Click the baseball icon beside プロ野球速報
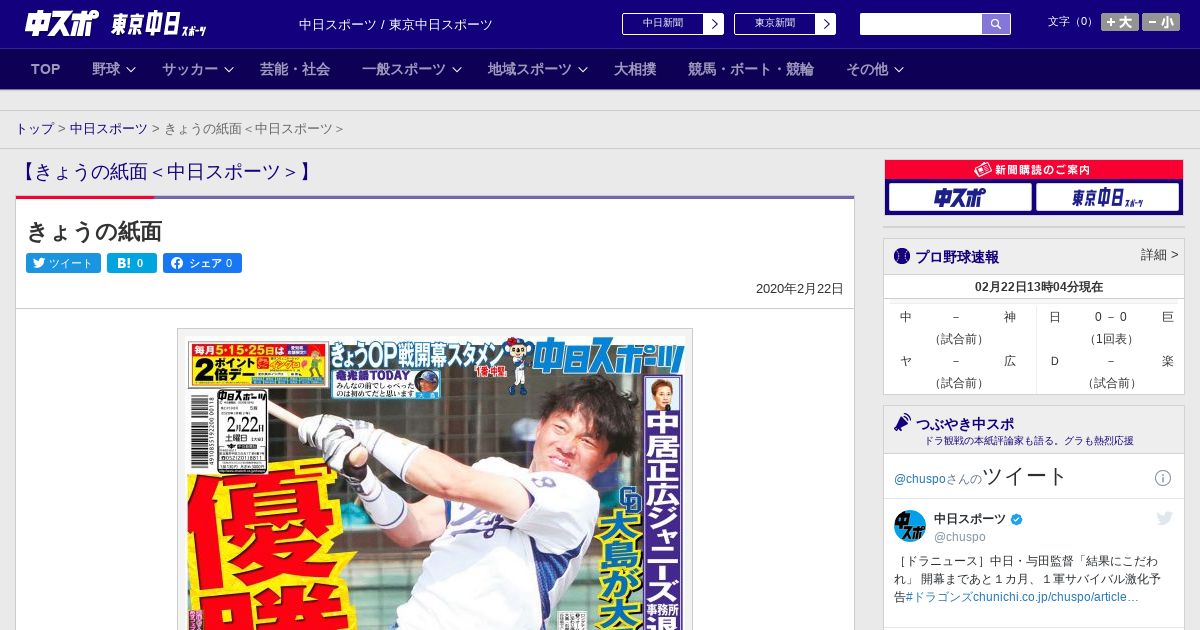This screenshot has width=1200, height=630. pos(902,256)
